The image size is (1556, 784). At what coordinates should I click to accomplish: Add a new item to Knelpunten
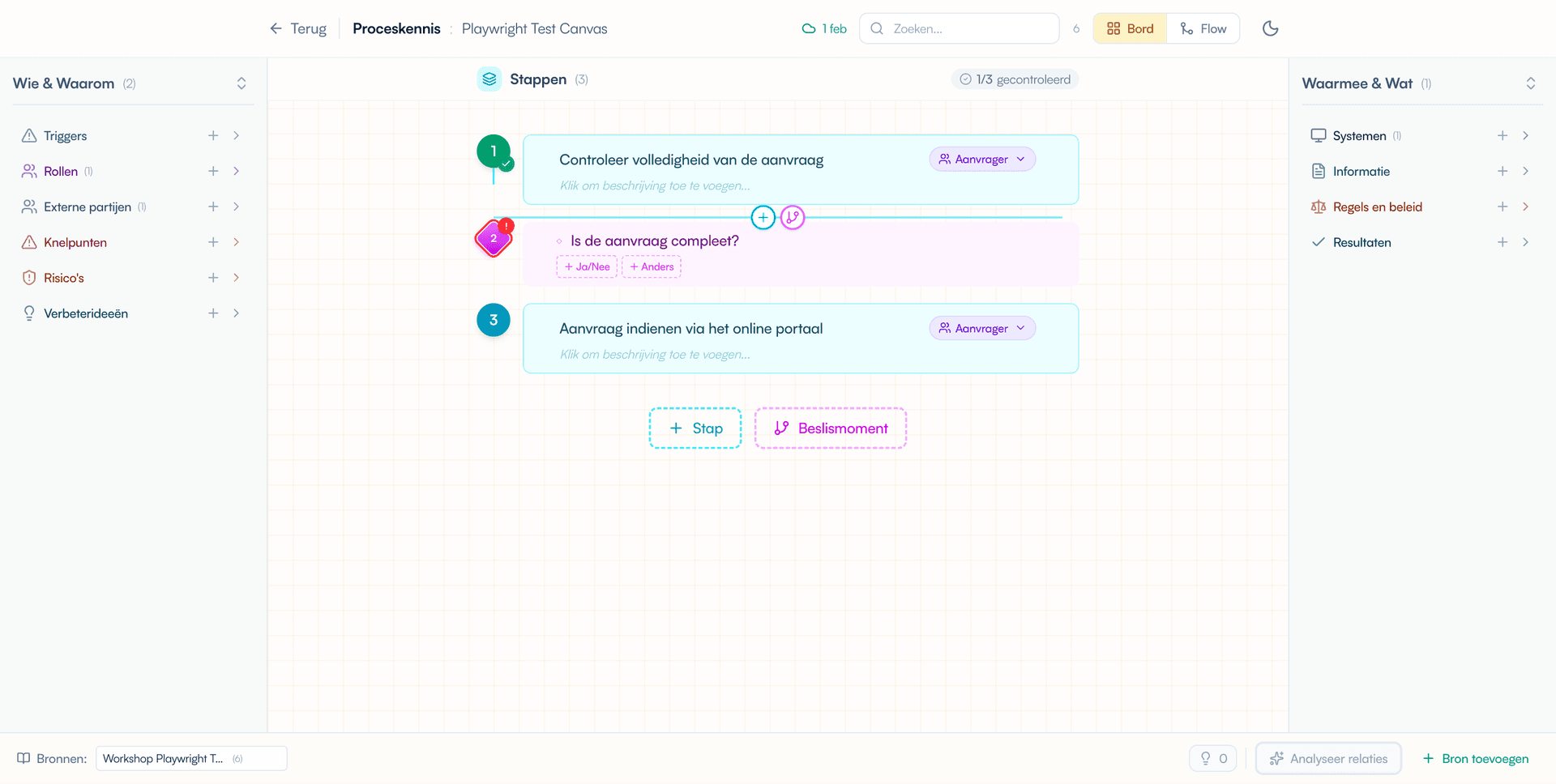pyautogui.click(x=213, y=242)
